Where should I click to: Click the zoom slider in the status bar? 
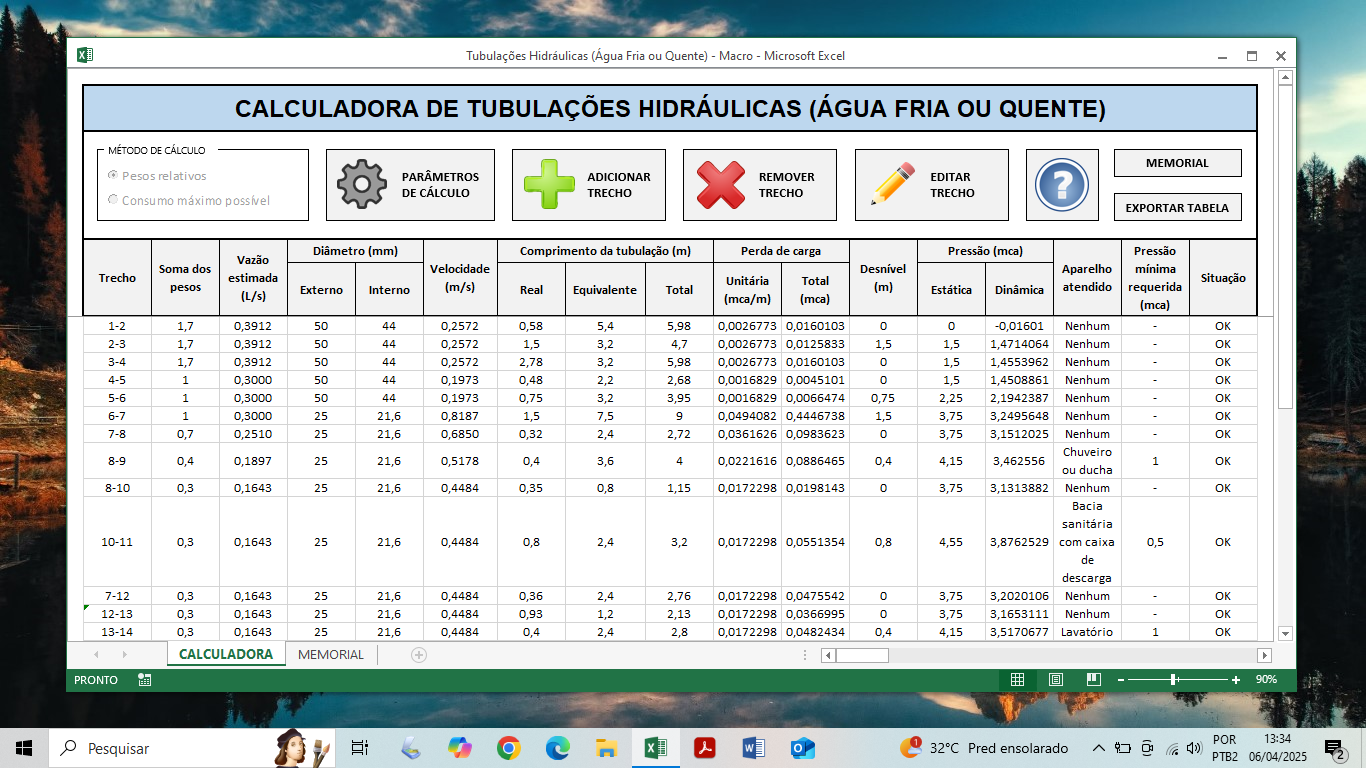pos(1174,680)
